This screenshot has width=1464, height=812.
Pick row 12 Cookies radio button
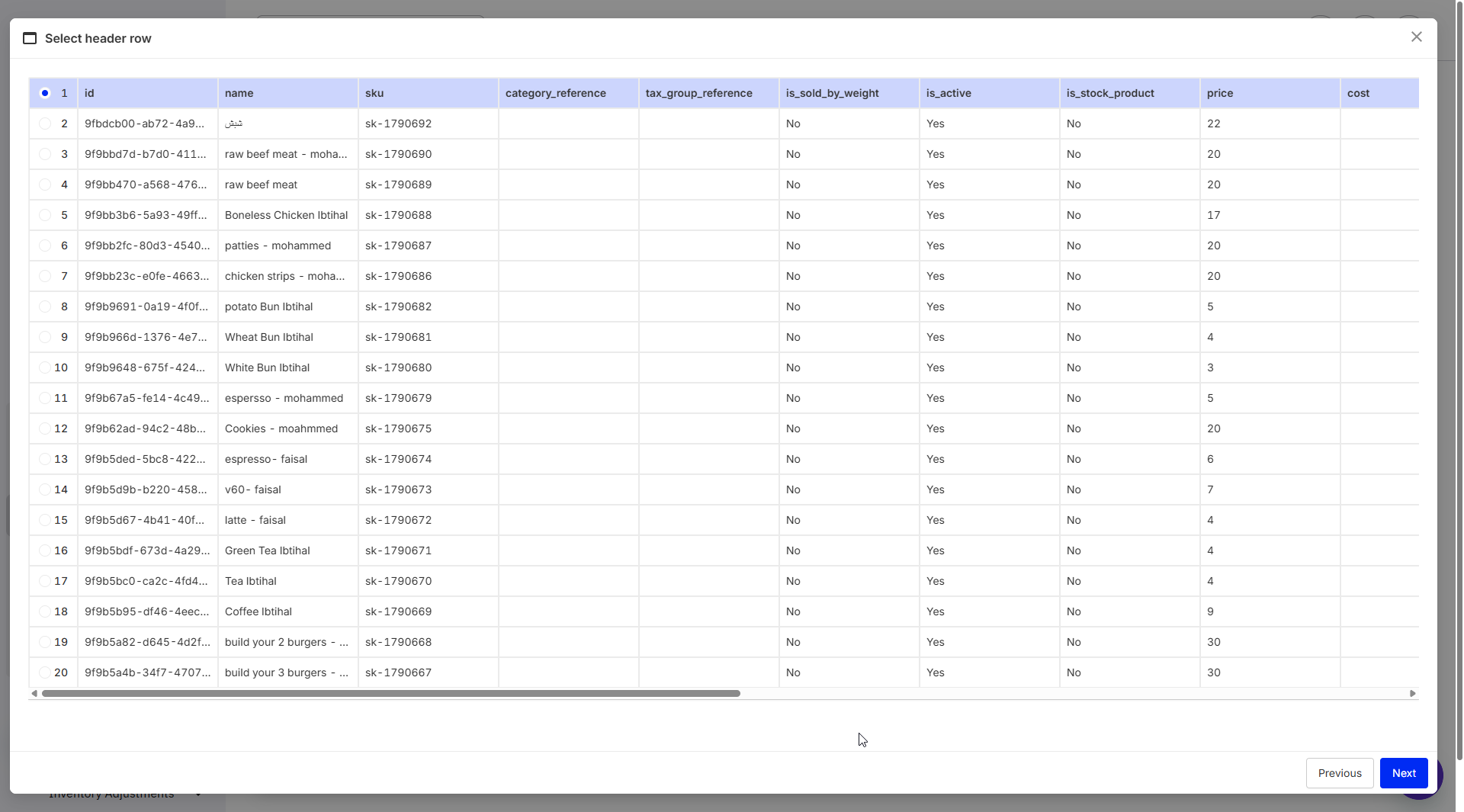point(45,428)
